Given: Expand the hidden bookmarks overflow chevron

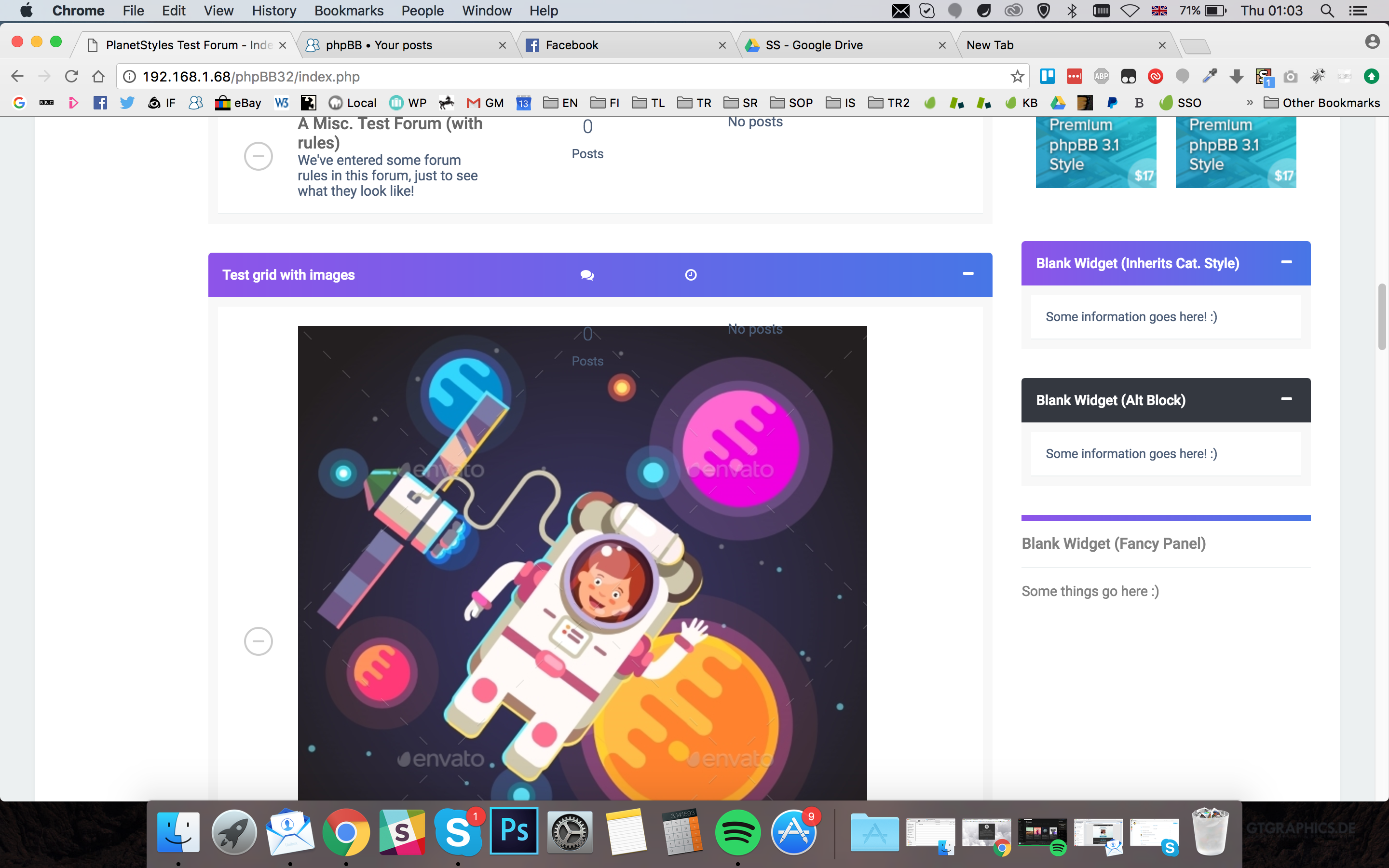Looking at the screenshot, I should pos(1250,103).
